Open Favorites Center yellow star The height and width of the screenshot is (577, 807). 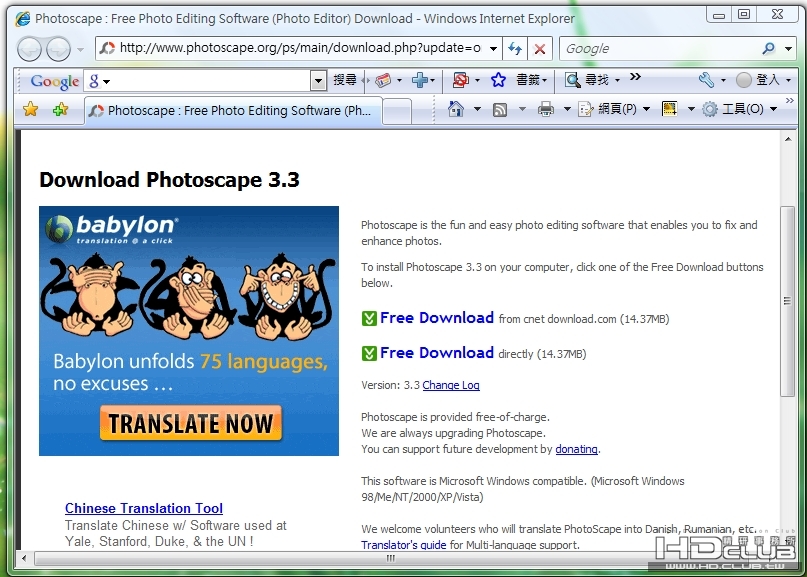30,109
